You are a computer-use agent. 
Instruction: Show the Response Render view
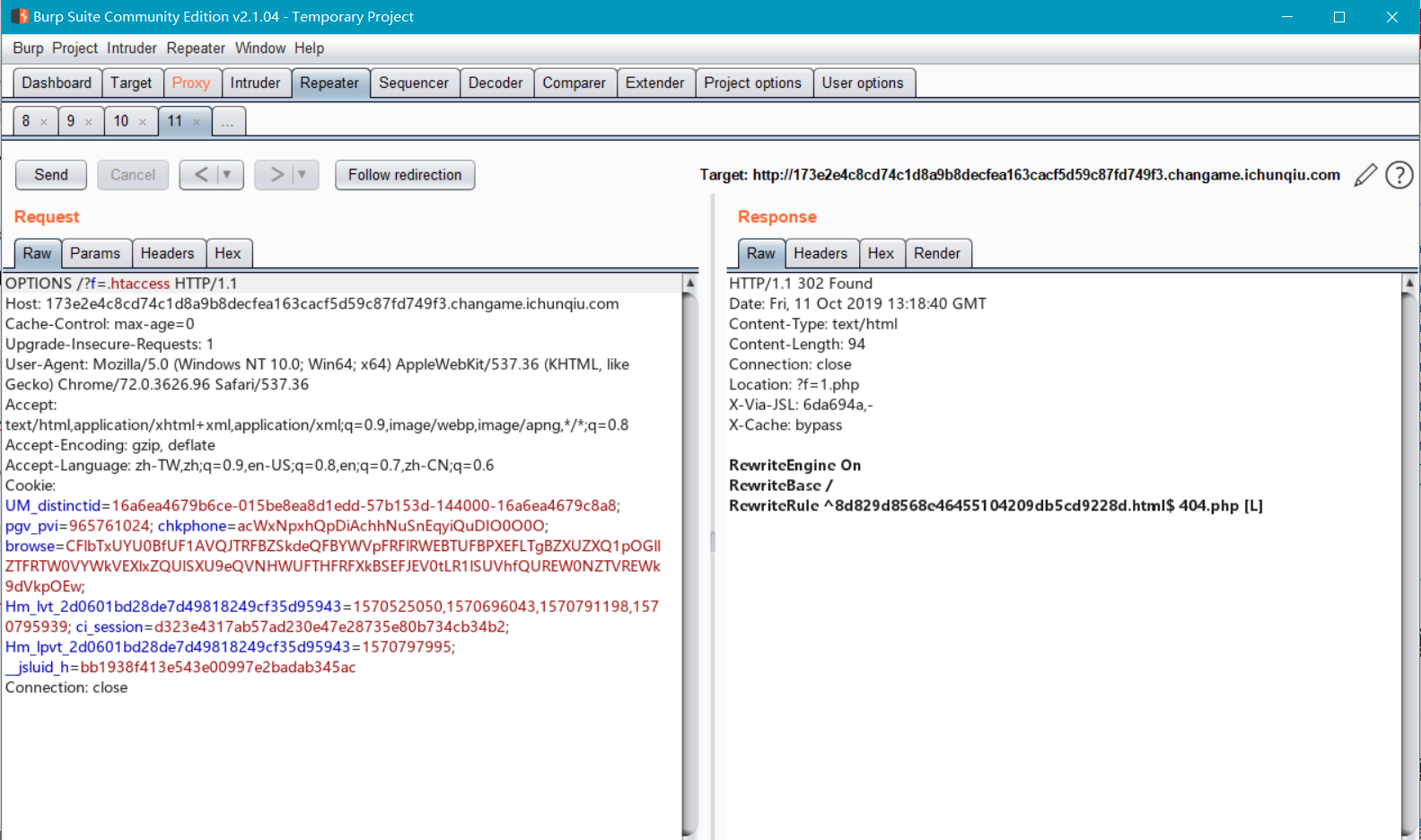pos(937,253)
